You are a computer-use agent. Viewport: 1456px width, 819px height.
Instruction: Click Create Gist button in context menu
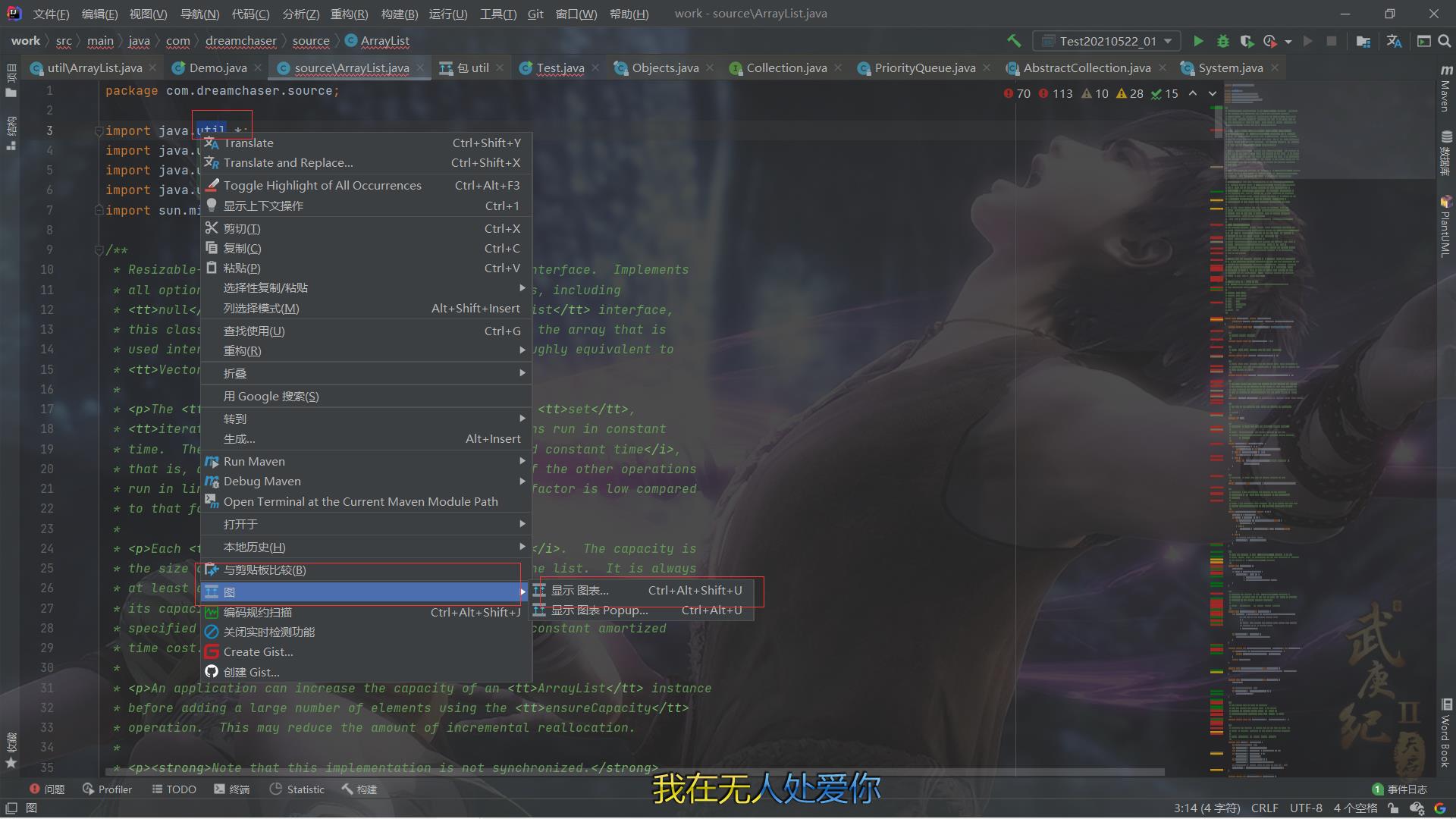(258, 651)
